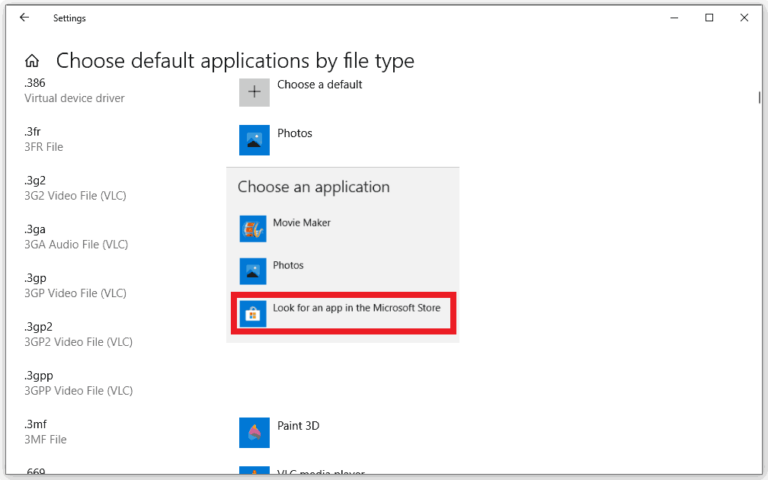Select the Photos icon in application popup
The height and width of the screenshot is (480, 768).
253,272
